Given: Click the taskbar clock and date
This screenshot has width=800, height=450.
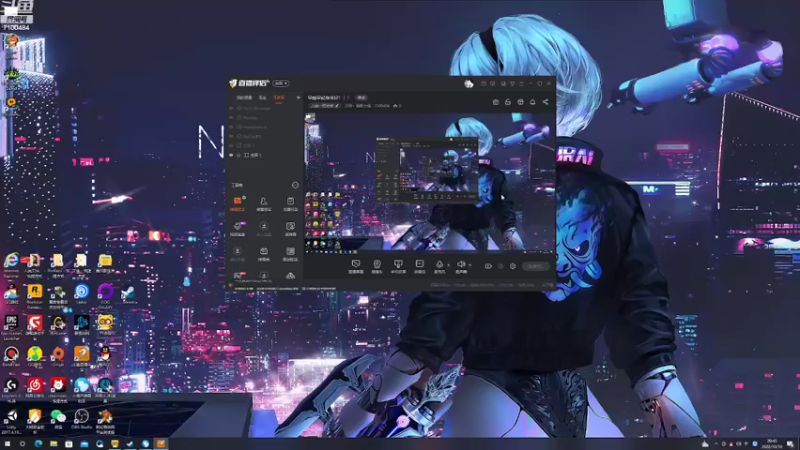Looking at the screenshot, I should (771, 444).
